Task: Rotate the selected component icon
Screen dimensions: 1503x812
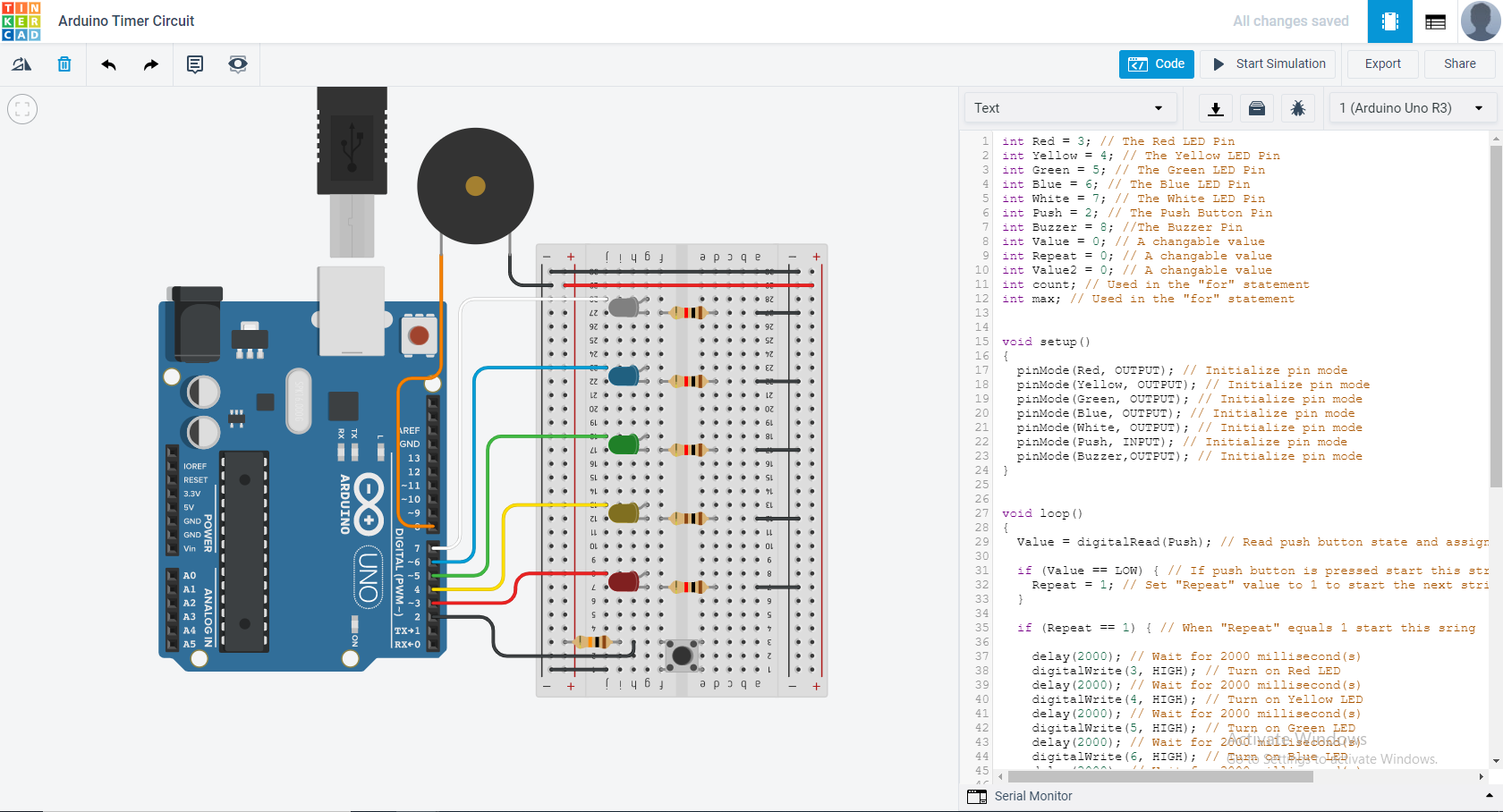Action: (21, 64)
